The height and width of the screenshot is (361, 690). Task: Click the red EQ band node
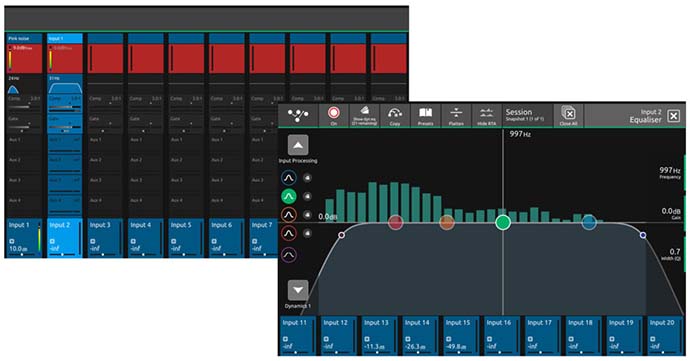[396, 222]
